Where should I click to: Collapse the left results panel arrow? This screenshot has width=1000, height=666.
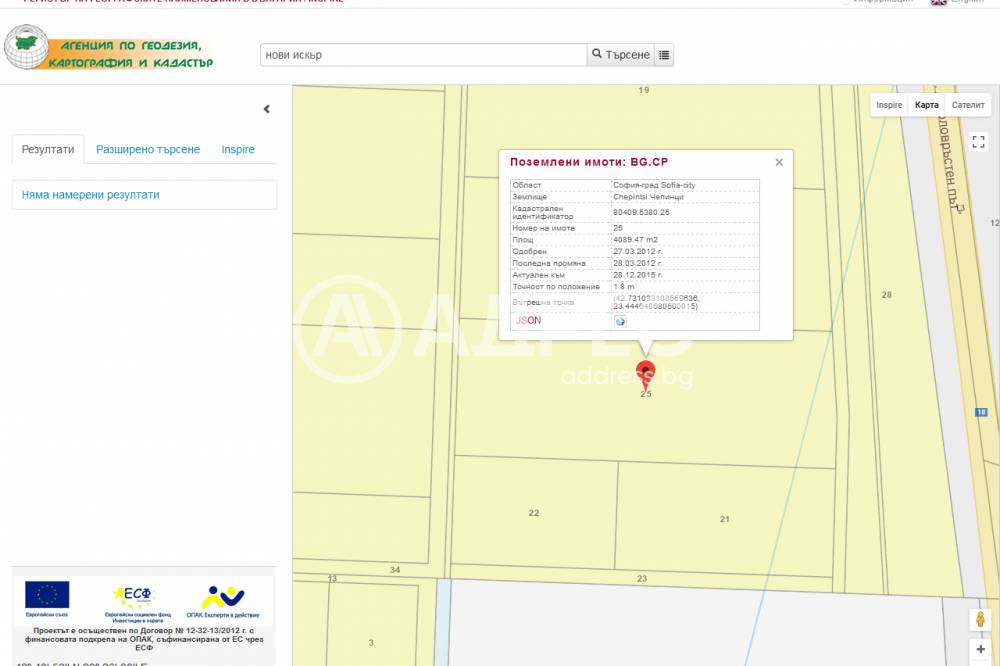pos(267,109)
